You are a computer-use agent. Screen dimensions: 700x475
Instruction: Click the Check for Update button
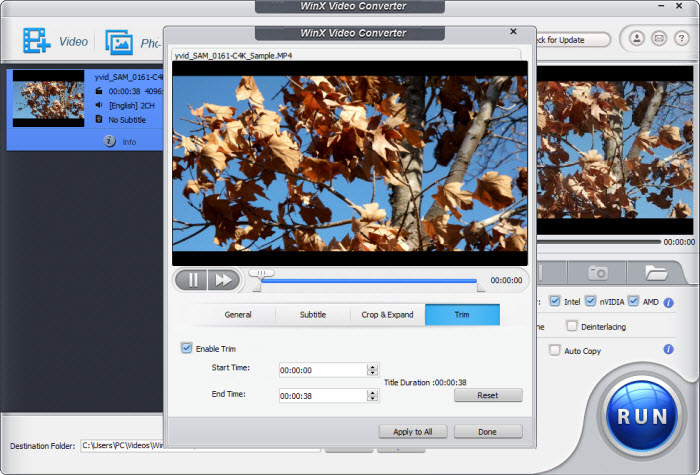(573, 40)
